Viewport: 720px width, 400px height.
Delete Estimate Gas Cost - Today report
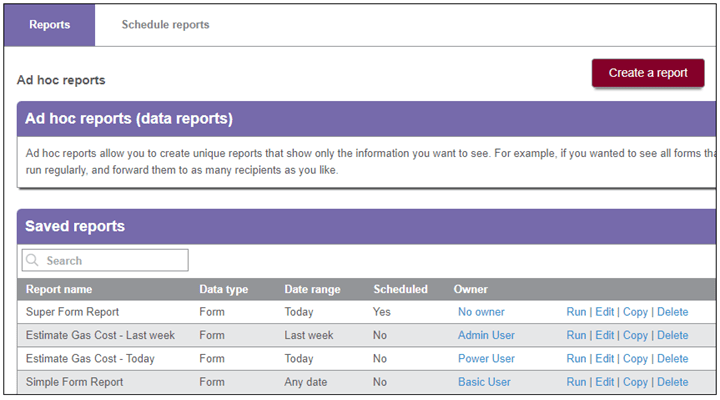tap(673, 359)
